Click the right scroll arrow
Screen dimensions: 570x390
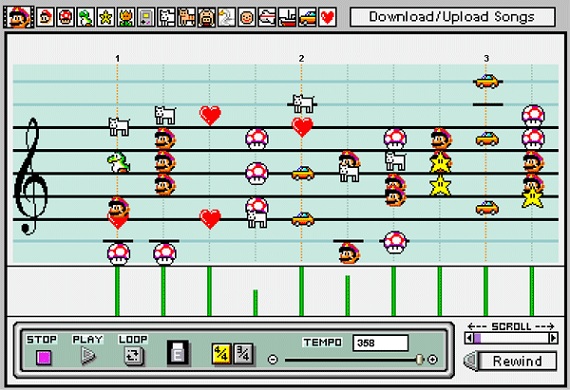point(554,338)
